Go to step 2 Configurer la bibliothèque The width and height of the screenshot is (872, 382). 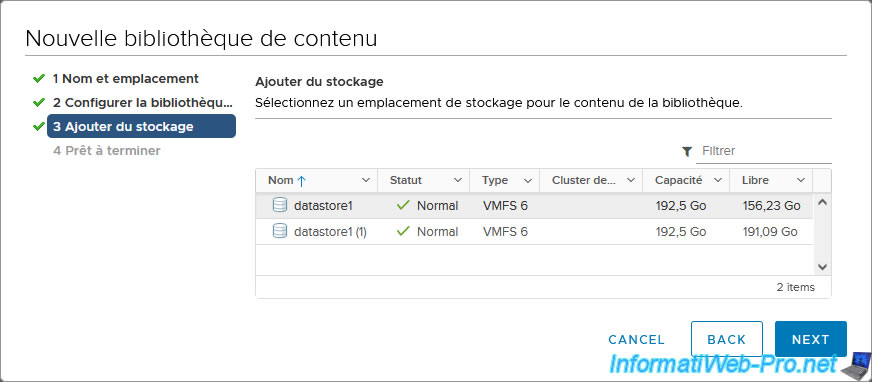tap(141, 103)
